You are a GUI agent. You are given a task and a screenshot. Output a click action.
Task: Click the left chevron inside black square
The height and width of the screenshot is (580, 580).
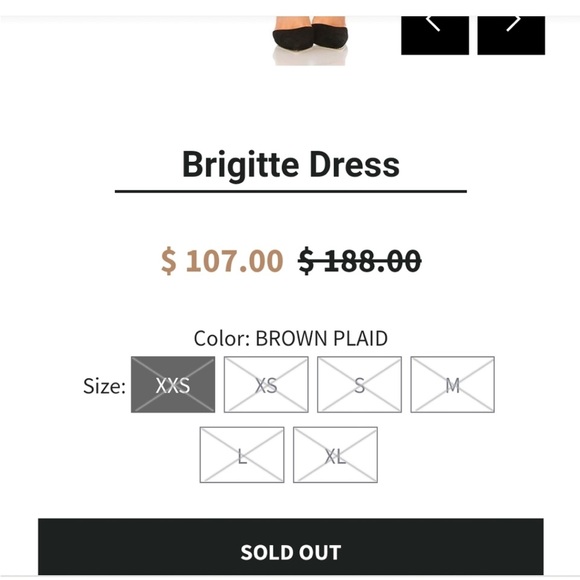coord(433,23)
